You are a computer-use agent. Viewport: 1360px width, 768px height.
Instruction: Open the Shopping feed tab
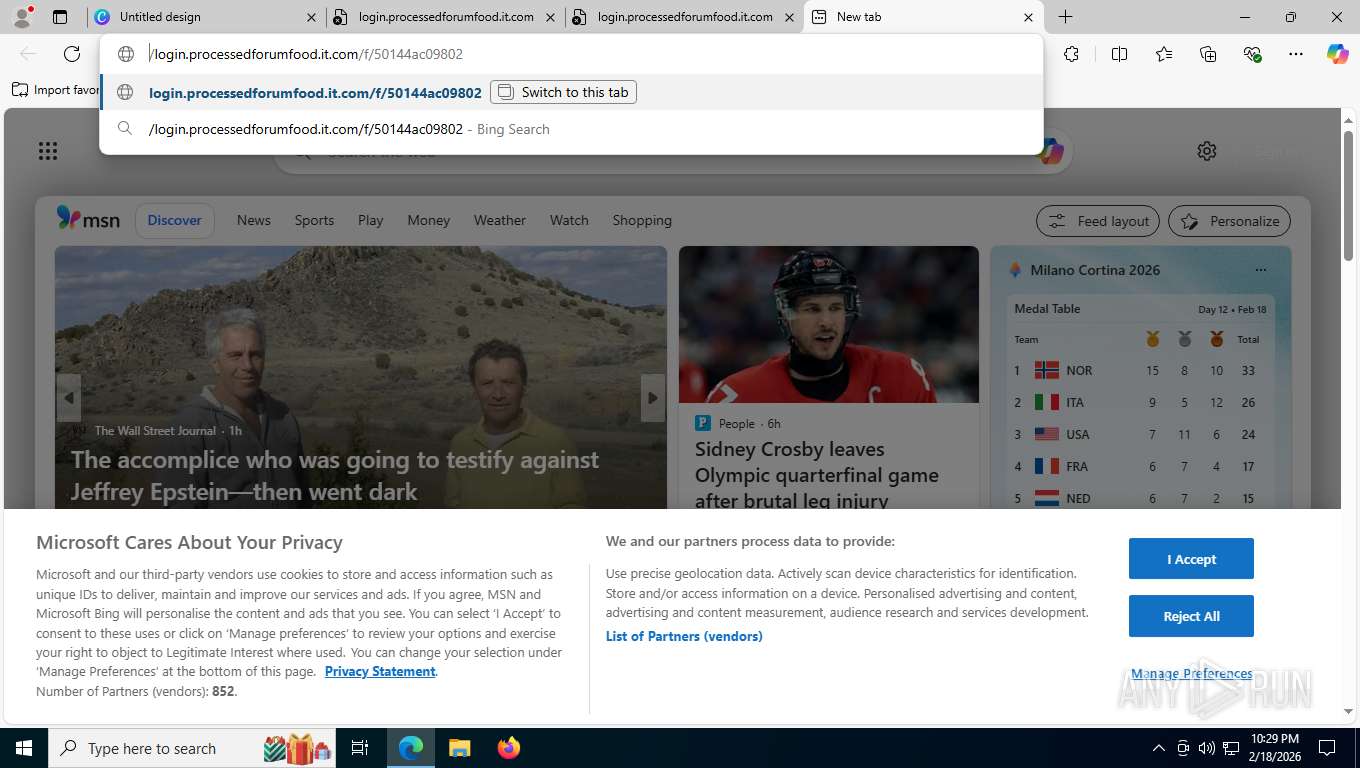(642, 220)
